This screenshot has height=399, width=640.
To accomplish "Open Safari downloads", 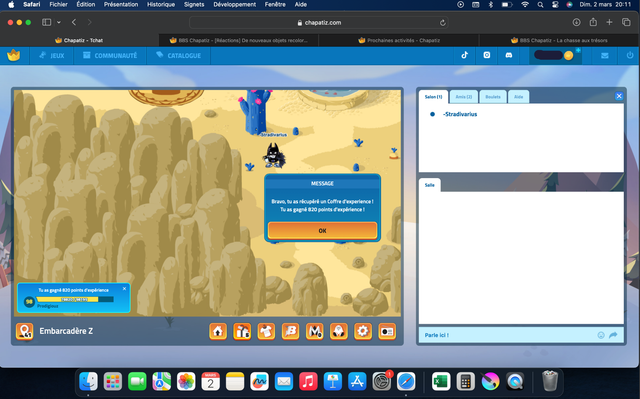I will pyautogui.click(x=576, y=22).
